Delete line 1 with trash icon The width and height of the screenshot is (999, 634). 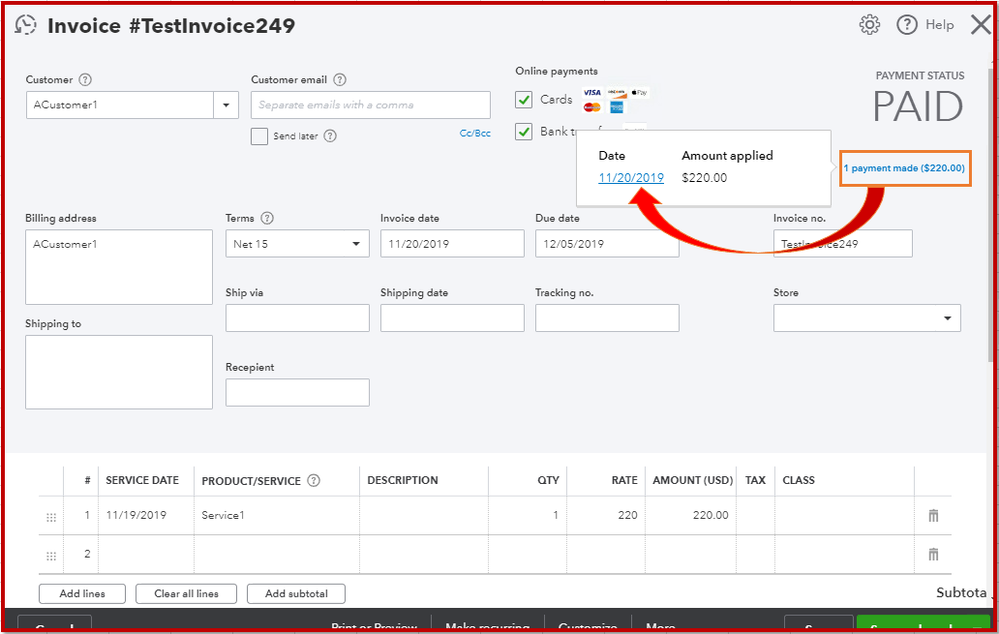933,515
